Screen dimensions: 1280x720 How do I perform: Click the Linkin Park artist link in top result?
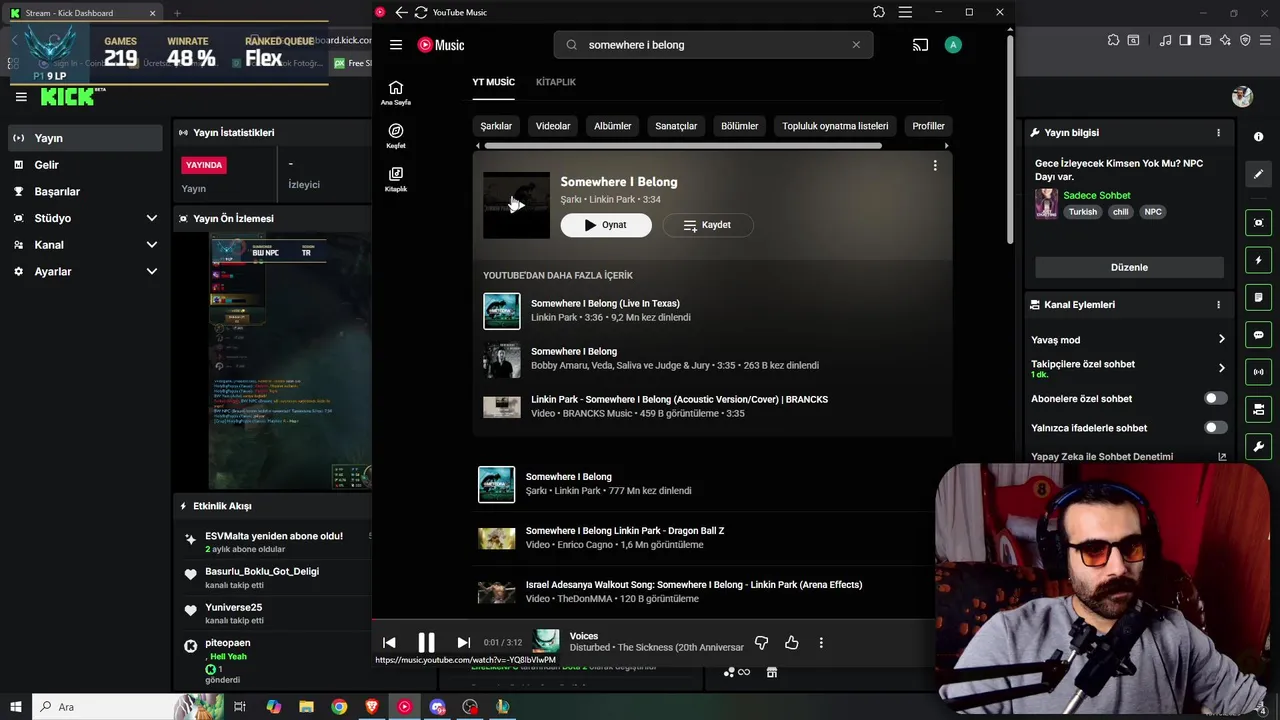click(x=612, y=199)
